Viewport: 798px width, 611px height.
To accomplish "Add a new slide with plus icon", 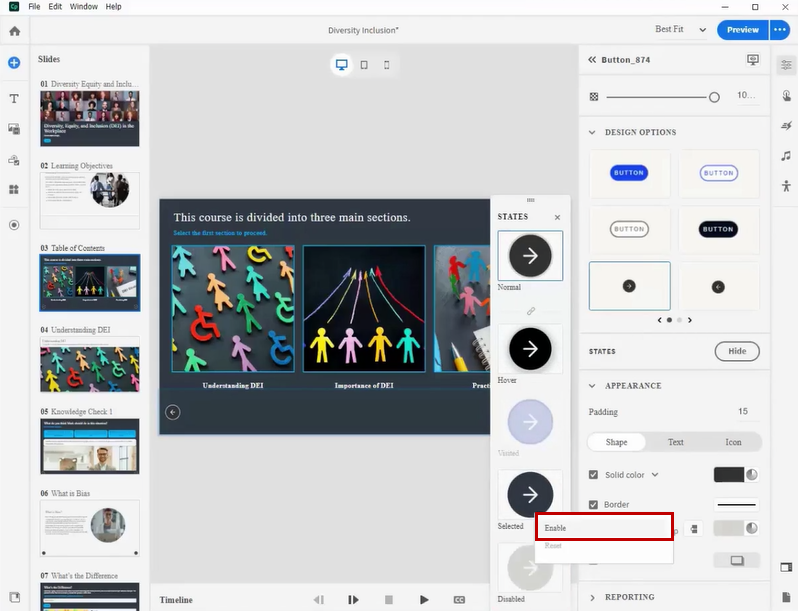I will (14, 63).
